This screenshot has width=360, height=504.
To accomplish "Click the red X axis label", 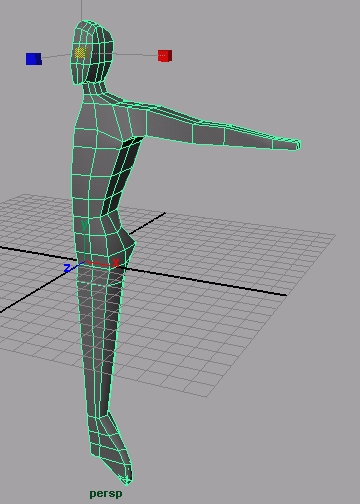I will (x=116, y=263).
